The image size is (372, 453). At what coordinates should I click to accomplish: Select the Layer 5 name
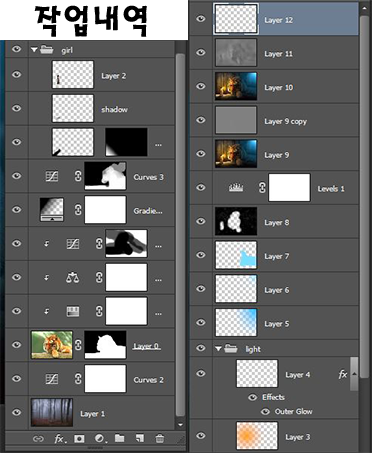[277, 324]
